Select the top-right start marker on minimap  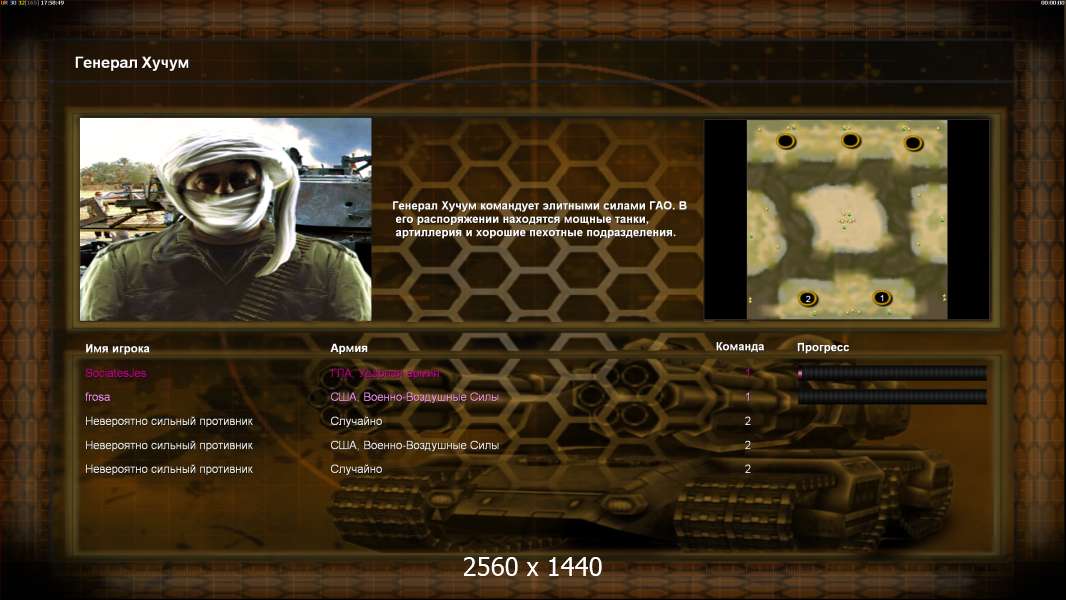[x=912, y=143]
